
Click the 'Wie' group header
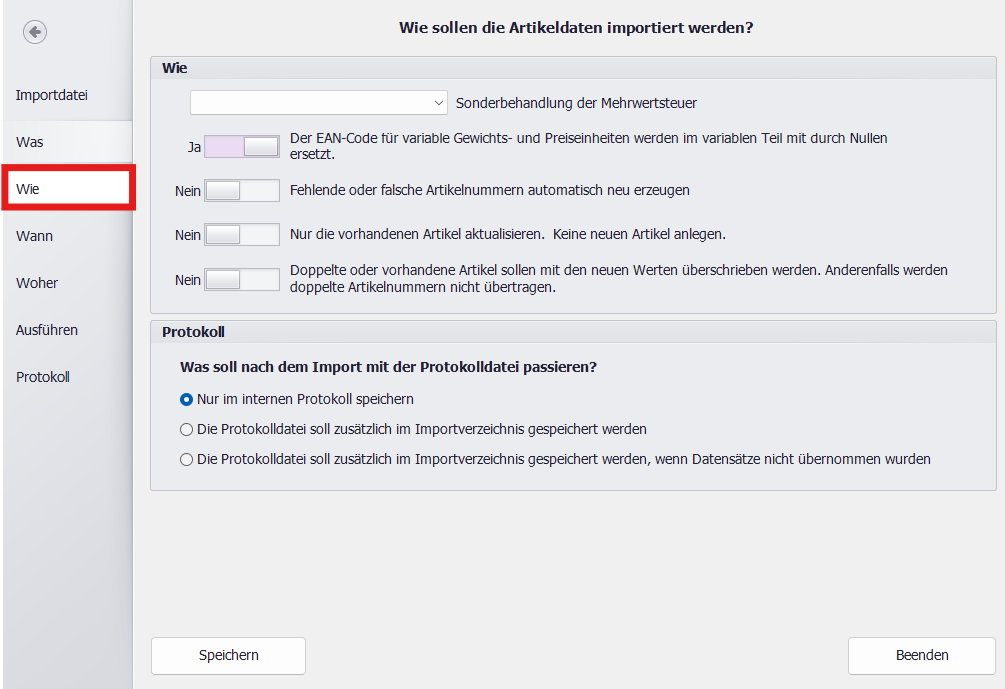pyautogui.click(x=573, y=68)
